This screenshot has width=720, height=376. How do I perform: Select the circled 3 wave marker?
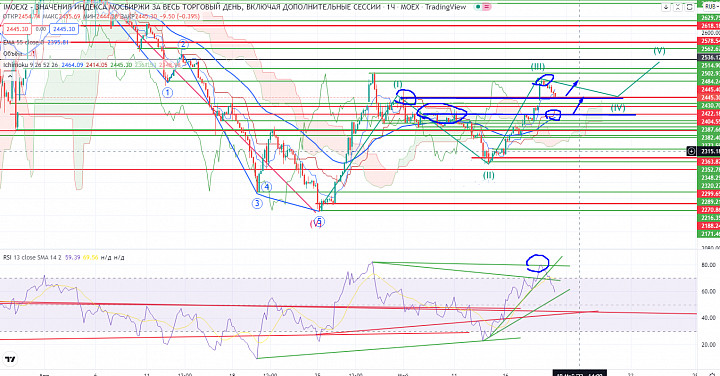point(257,203)
